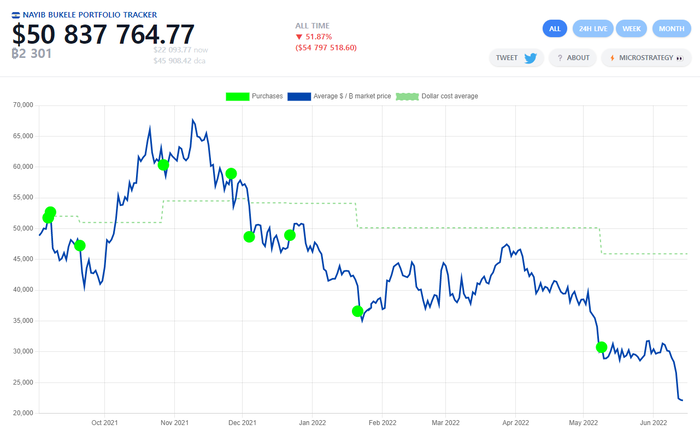Click the 51.87% all-time loss percentage
The image size is (700, 436).
pos(318,37)
